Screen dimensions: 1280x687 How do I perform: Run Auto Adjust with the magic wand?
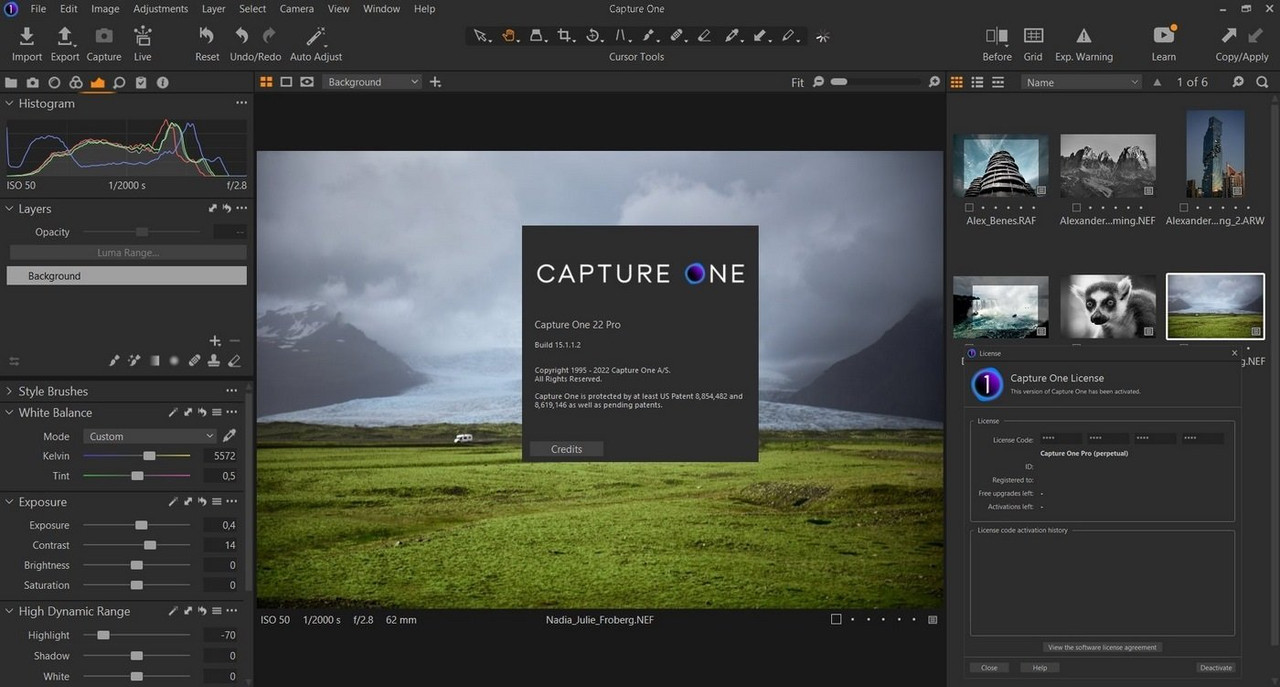pos(315,37)
